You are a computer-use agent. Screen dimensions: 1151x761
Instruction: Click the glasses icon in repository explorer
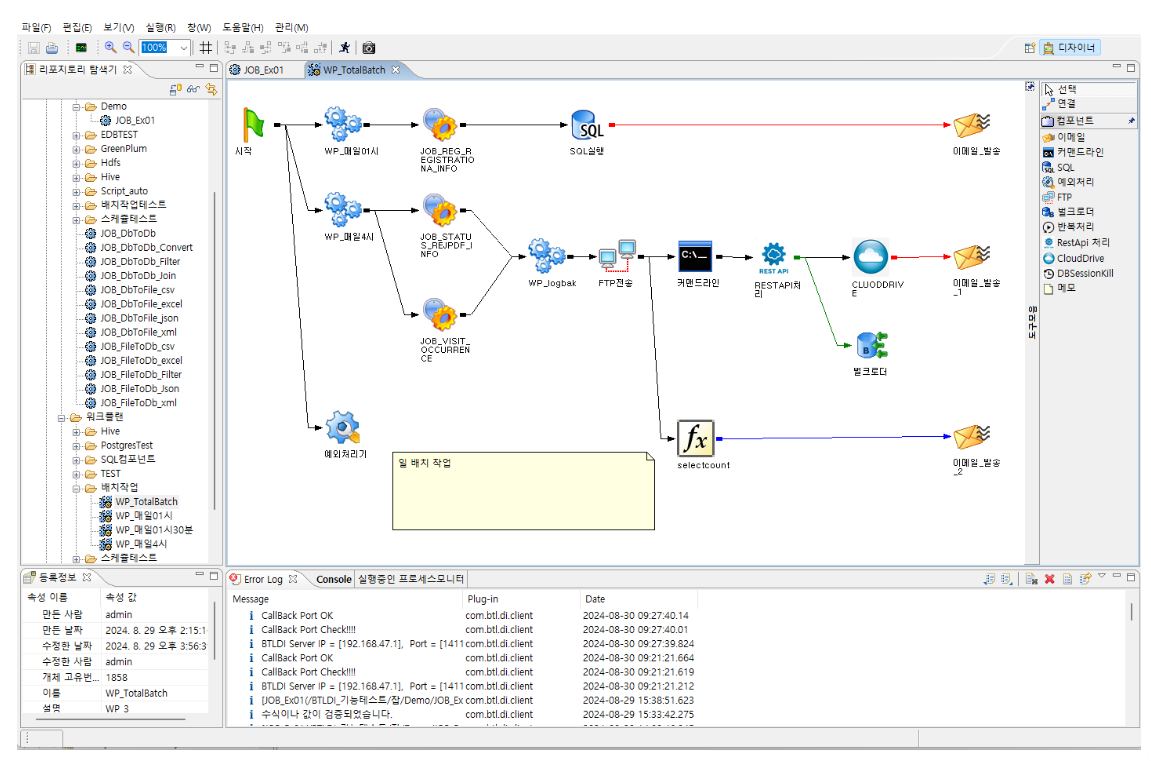(193, 89)
